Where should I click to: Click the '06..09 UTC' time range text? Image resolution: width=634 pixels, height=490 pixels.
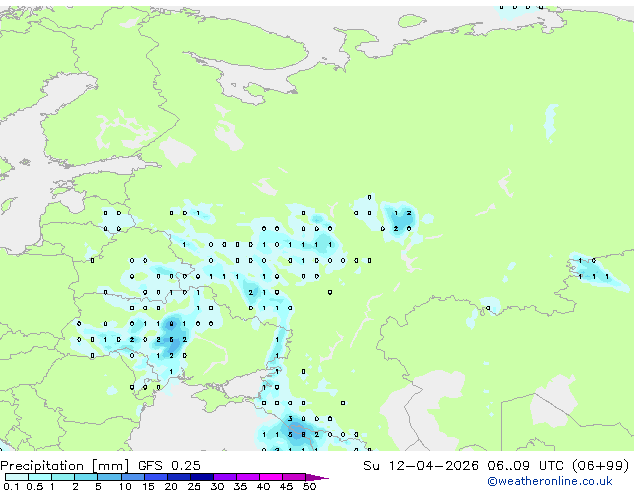525,466
